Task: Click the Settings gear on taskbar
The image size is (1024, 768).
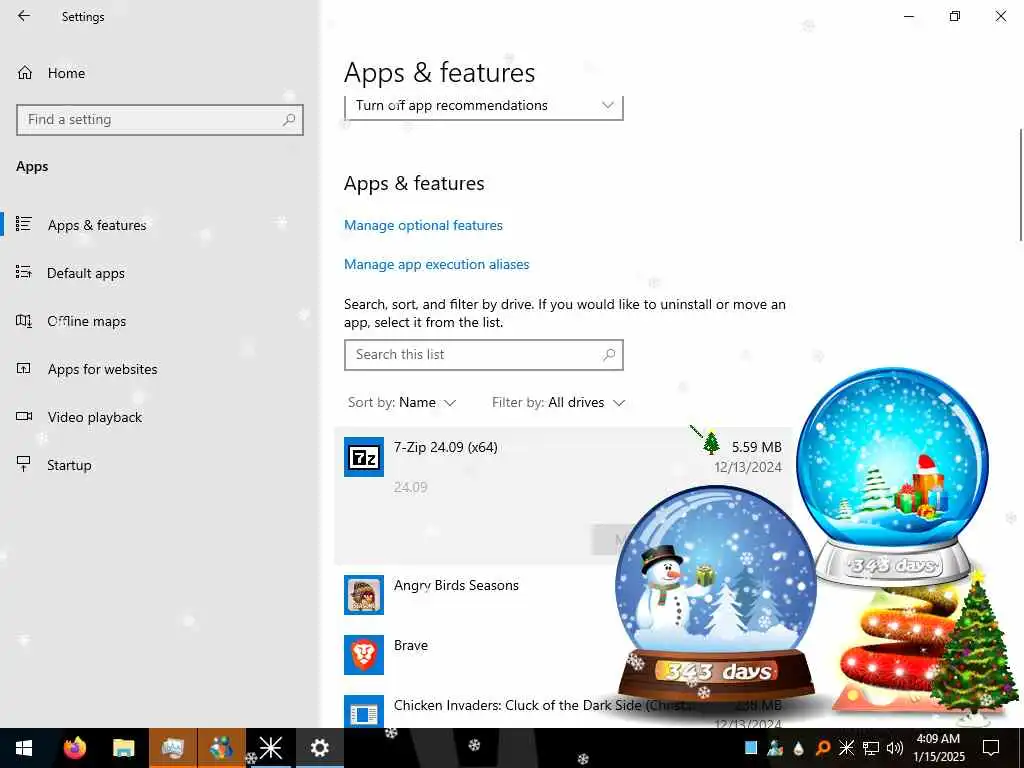Action: tap(319, 748)
